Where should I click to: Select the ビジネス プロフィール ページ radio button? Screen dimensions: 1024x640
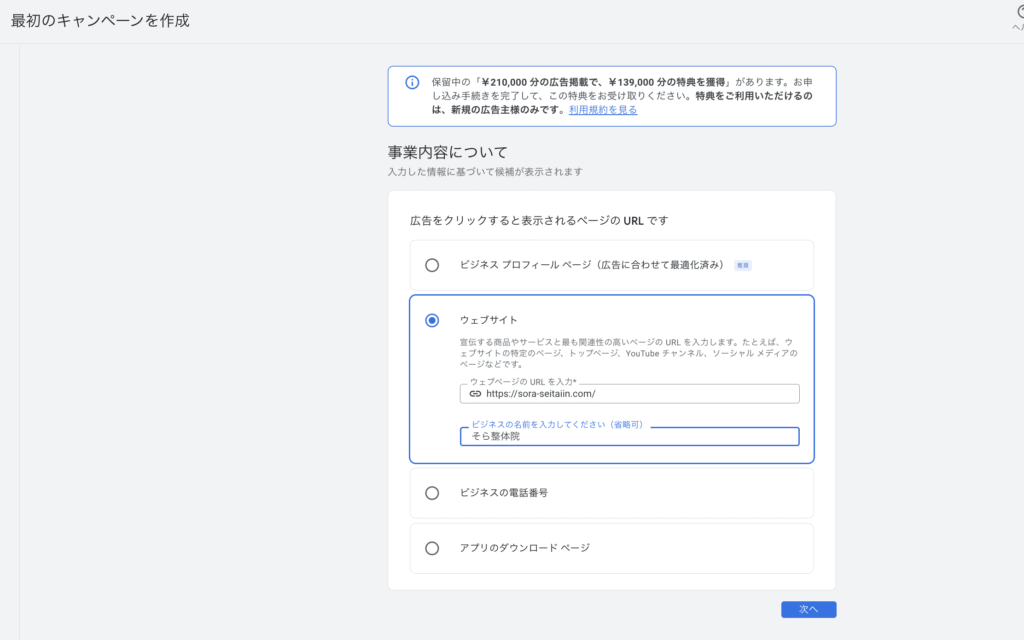[x=432, y=265]
